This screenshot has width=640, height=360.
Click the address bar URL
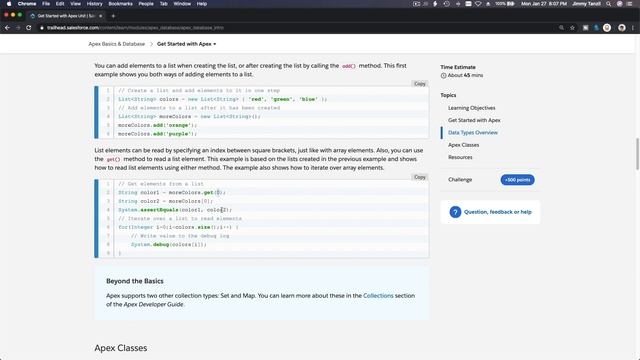(x=135, y=28)
